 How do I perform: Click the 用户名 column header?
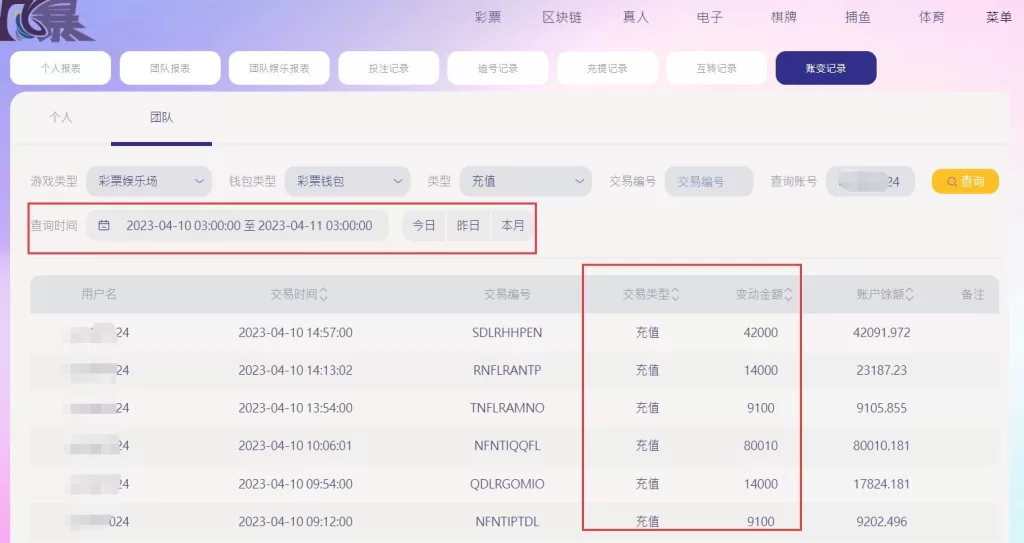click(99, 294)
